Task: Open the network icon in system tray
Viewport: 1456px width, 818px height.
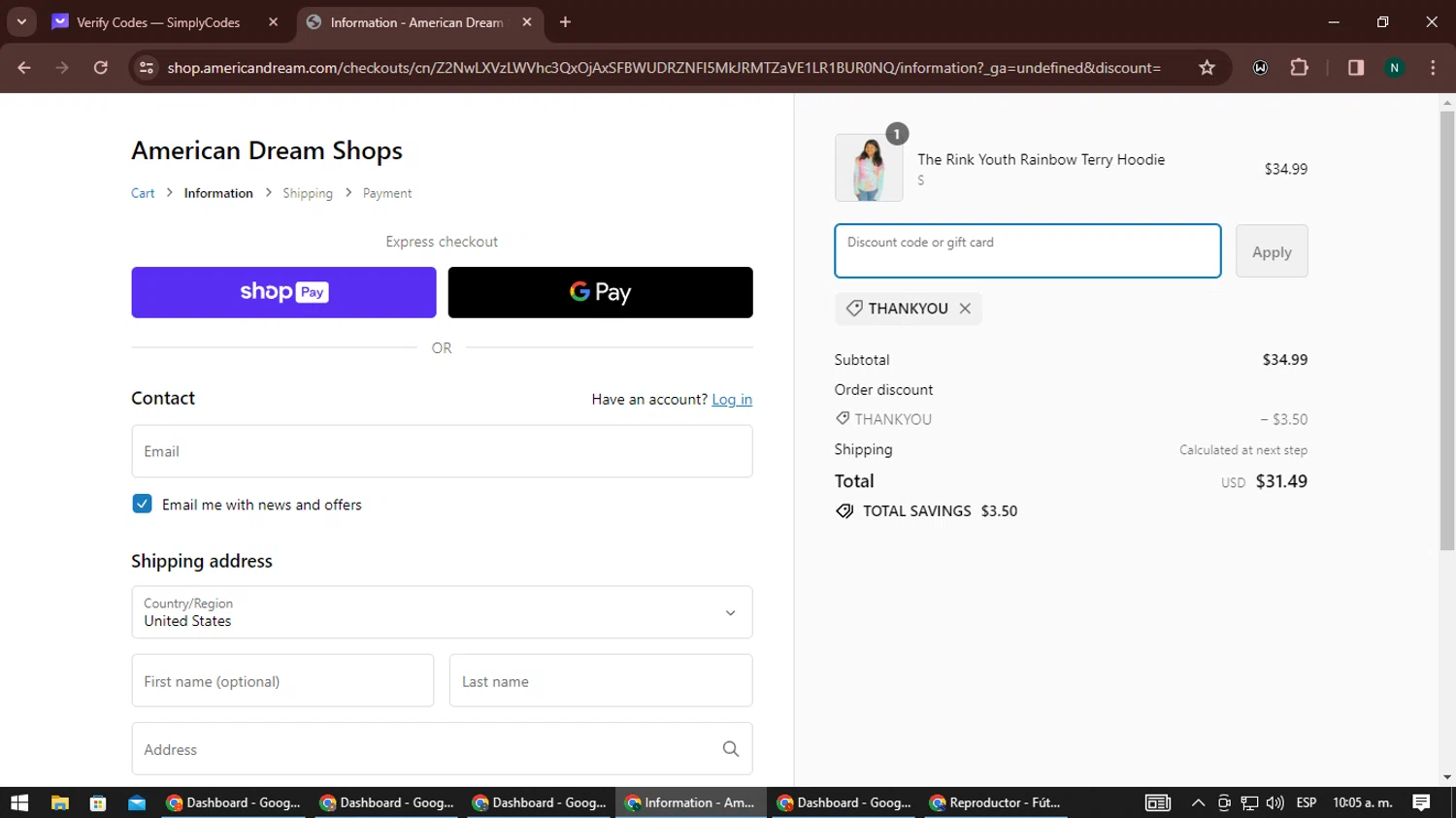Action: point(1249,802)
